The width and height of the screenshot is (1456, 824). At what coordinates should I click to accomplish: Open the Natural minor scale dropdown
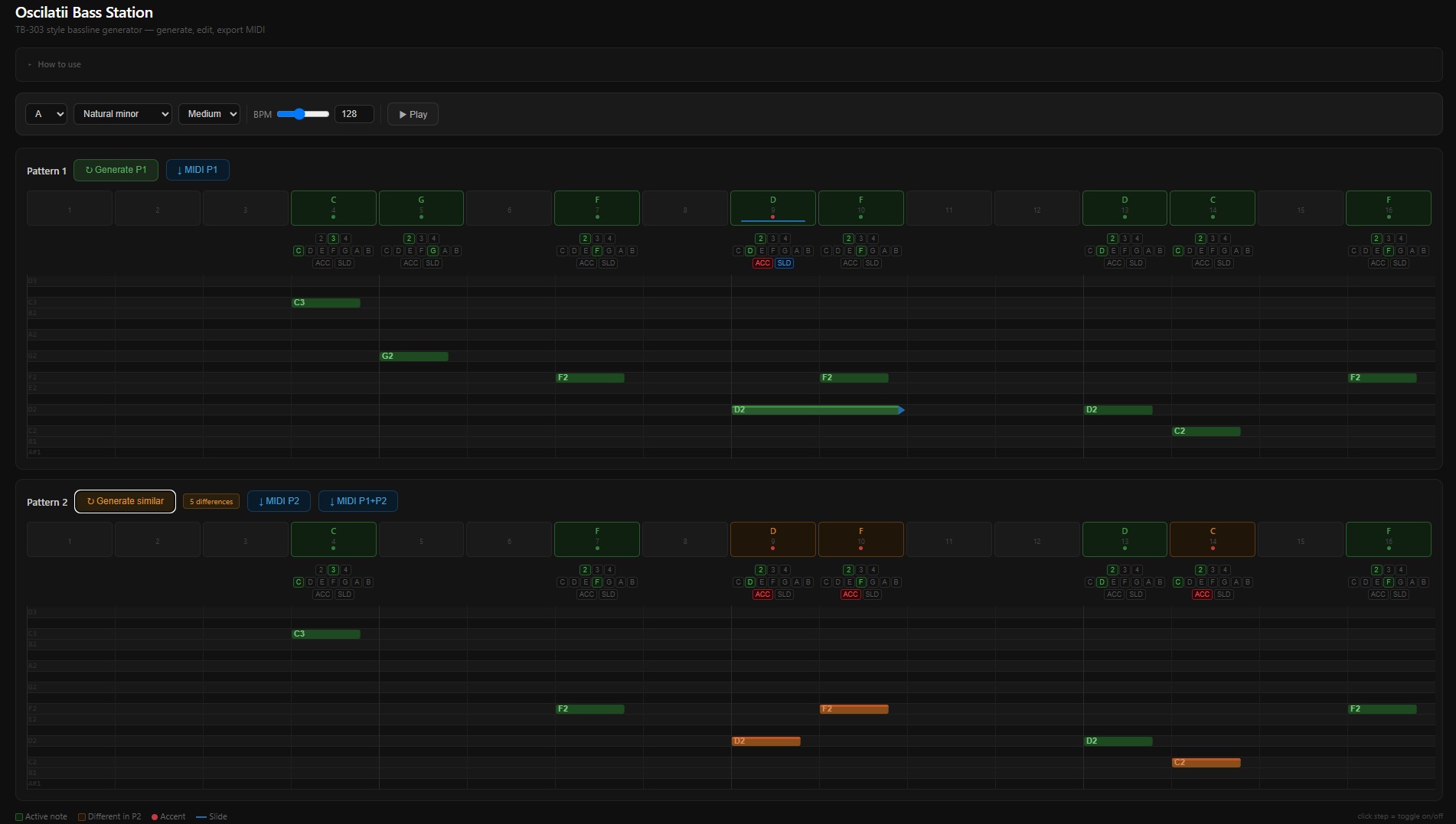point(122,114)
